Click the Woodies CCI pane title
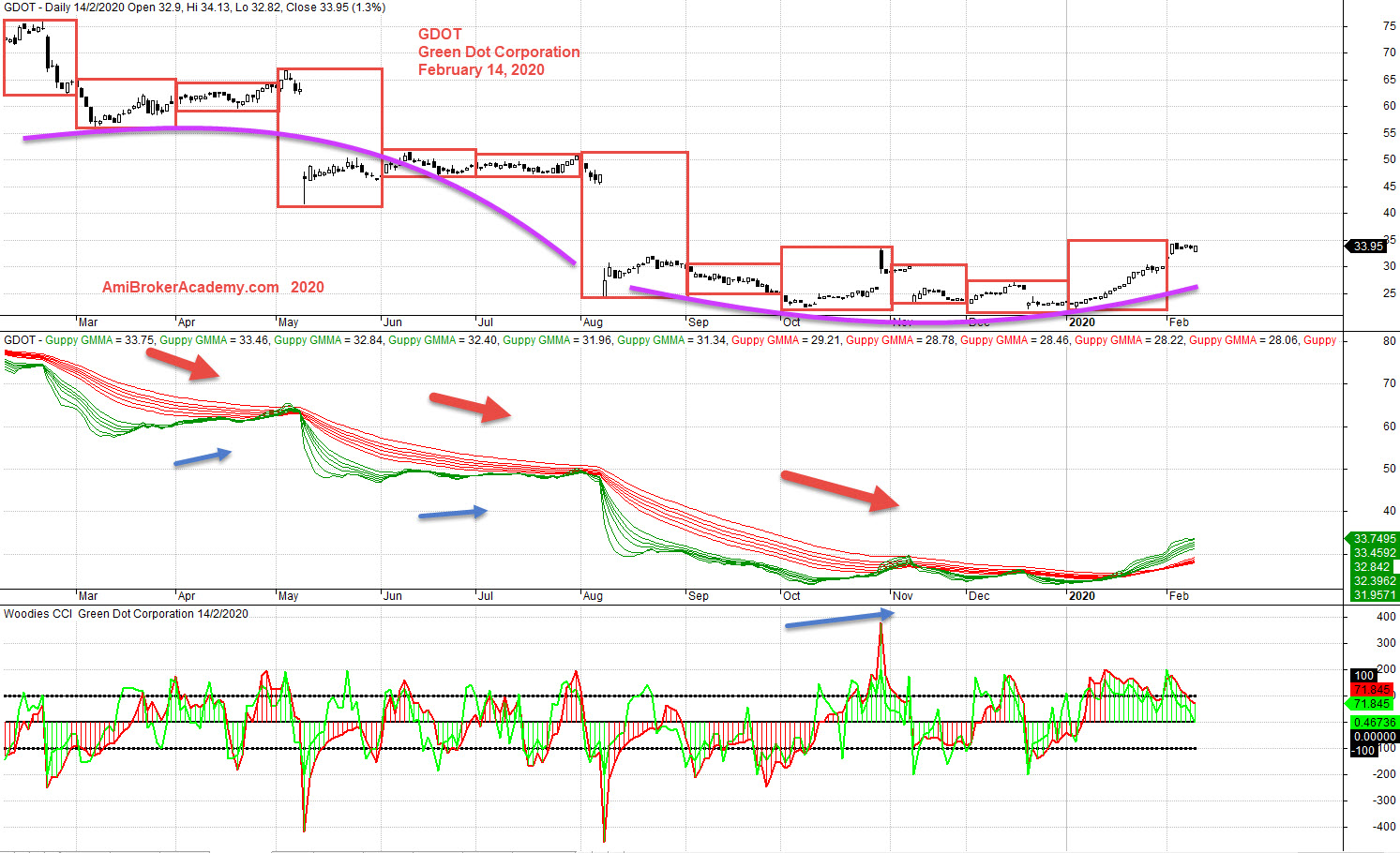1400x853 pixels. click(x=127, y=614)
